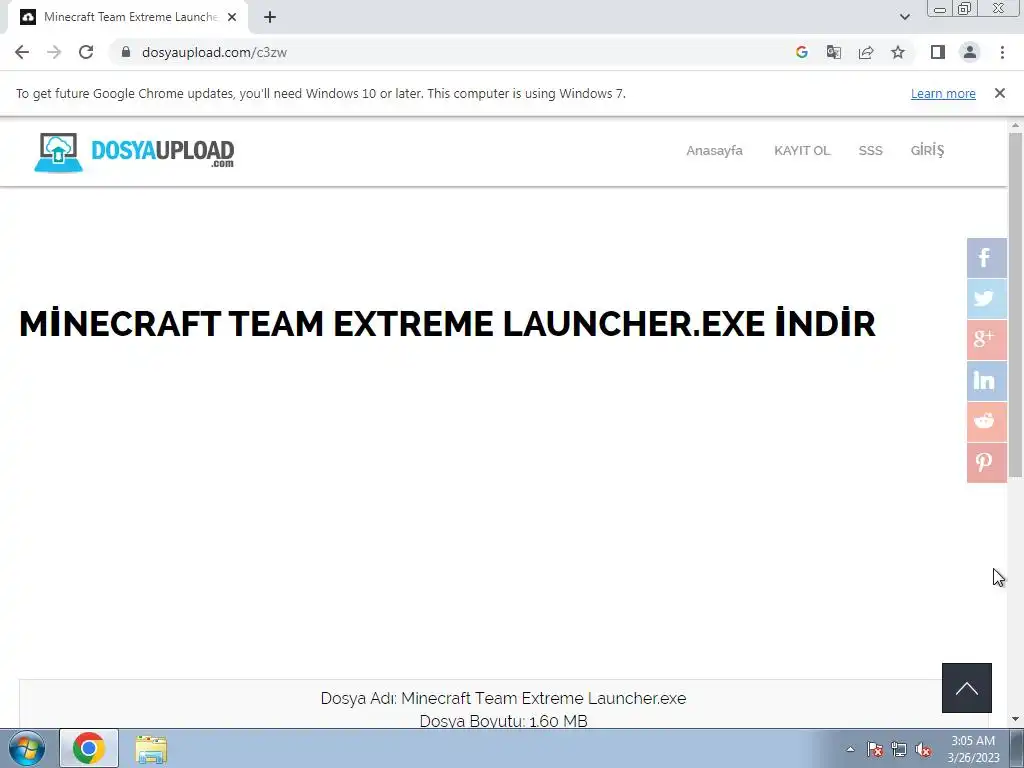The height and width of the screenshot is (768, 1024).
Task: Open the Google icon in address bar
Action: click(801, 52)
